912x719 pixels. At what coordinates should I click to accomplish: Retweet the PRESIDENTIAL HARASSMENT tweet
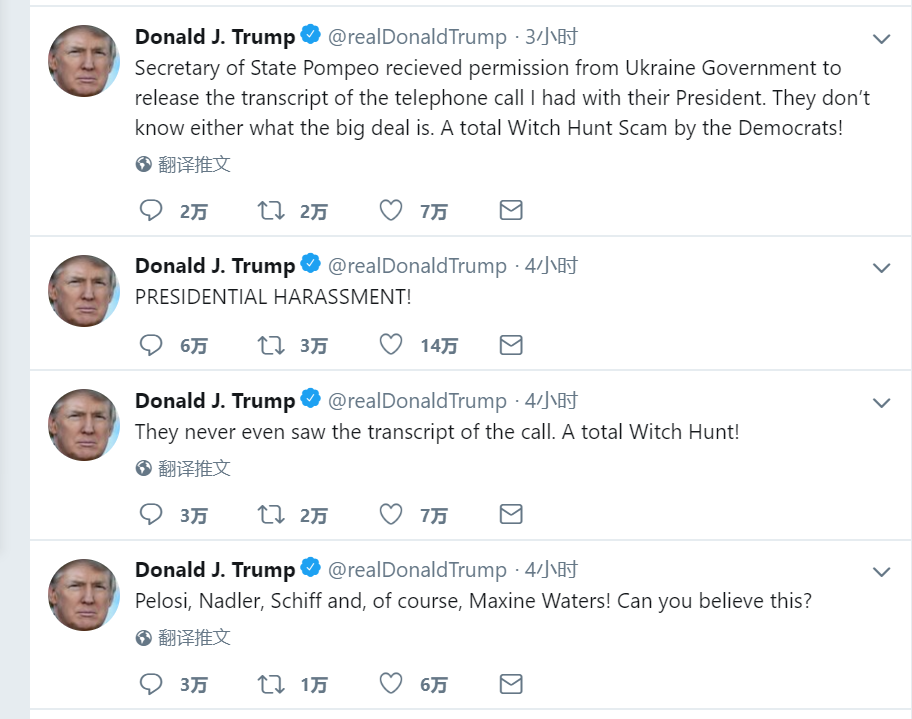tap(270, 345)
